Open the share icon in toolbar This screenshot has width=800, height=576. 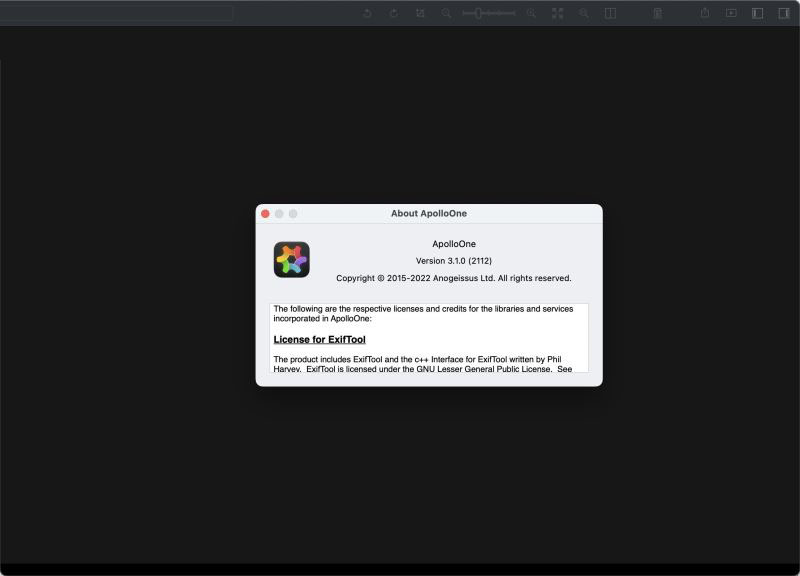(705, 13)
